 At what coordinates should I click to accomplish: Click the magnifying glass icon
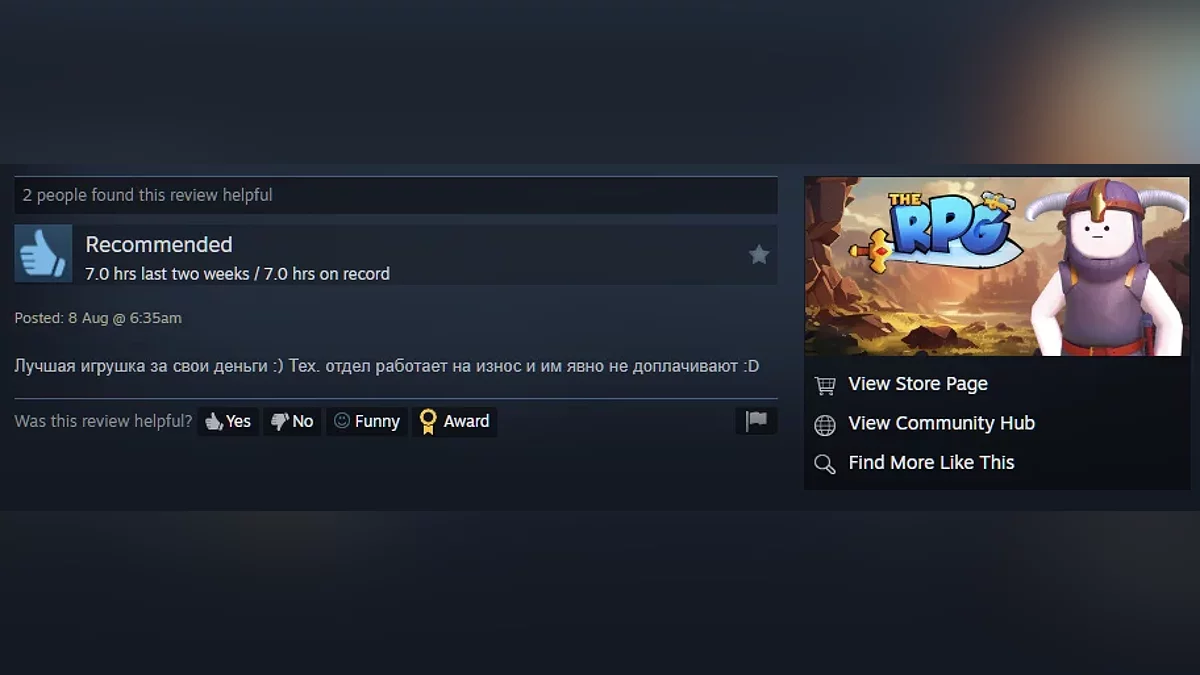point(825,464)
